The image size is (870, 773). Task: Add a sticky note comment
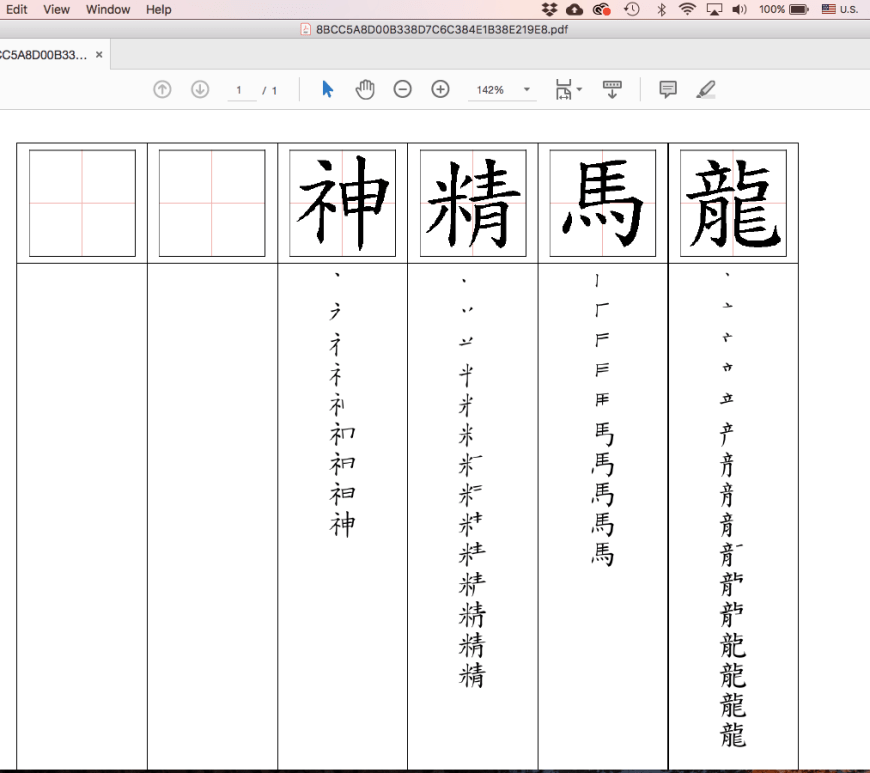(x=668, y=90)
